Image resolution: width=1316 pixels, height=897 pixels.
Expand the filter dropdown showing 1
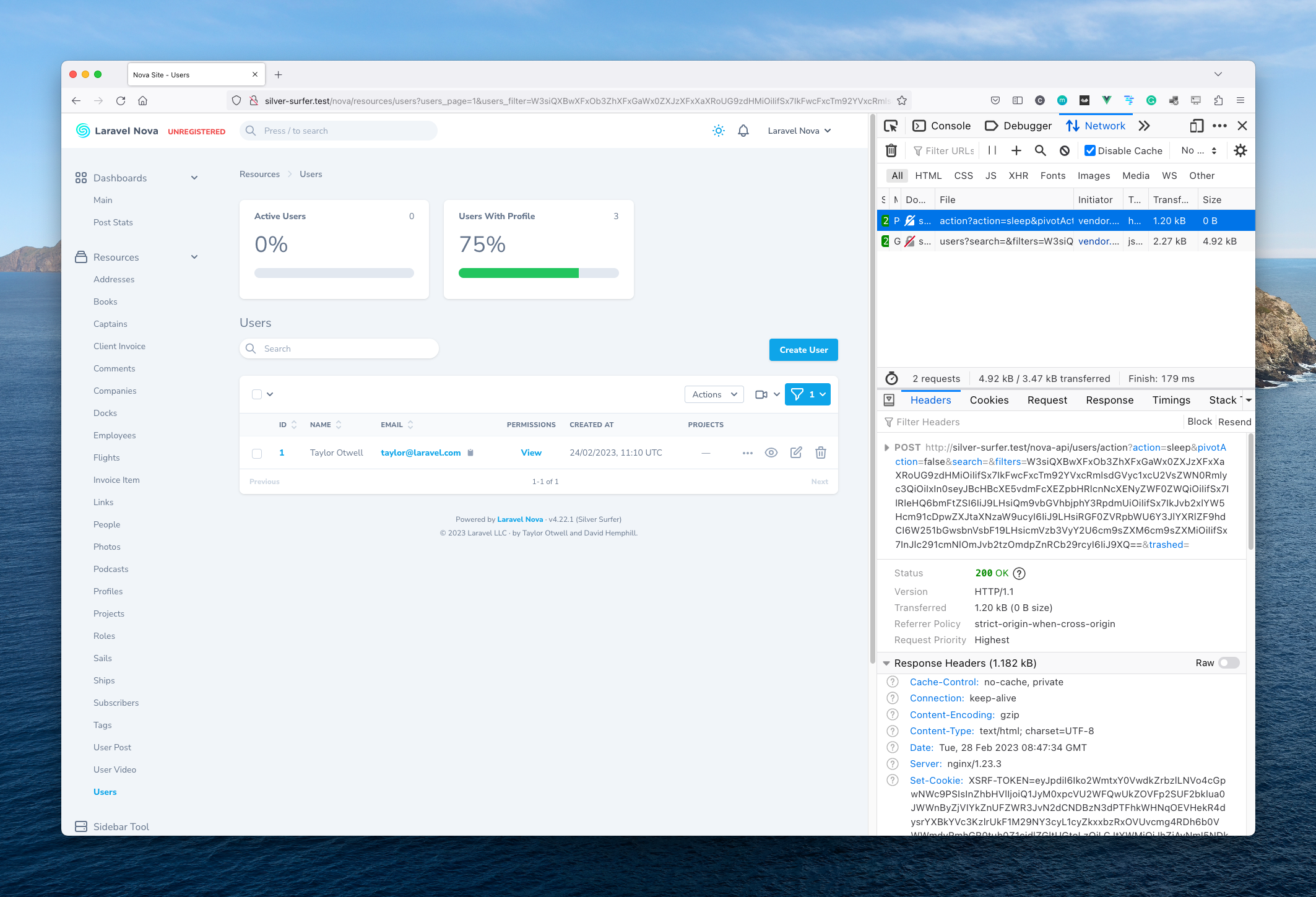[x=807, y=394]
